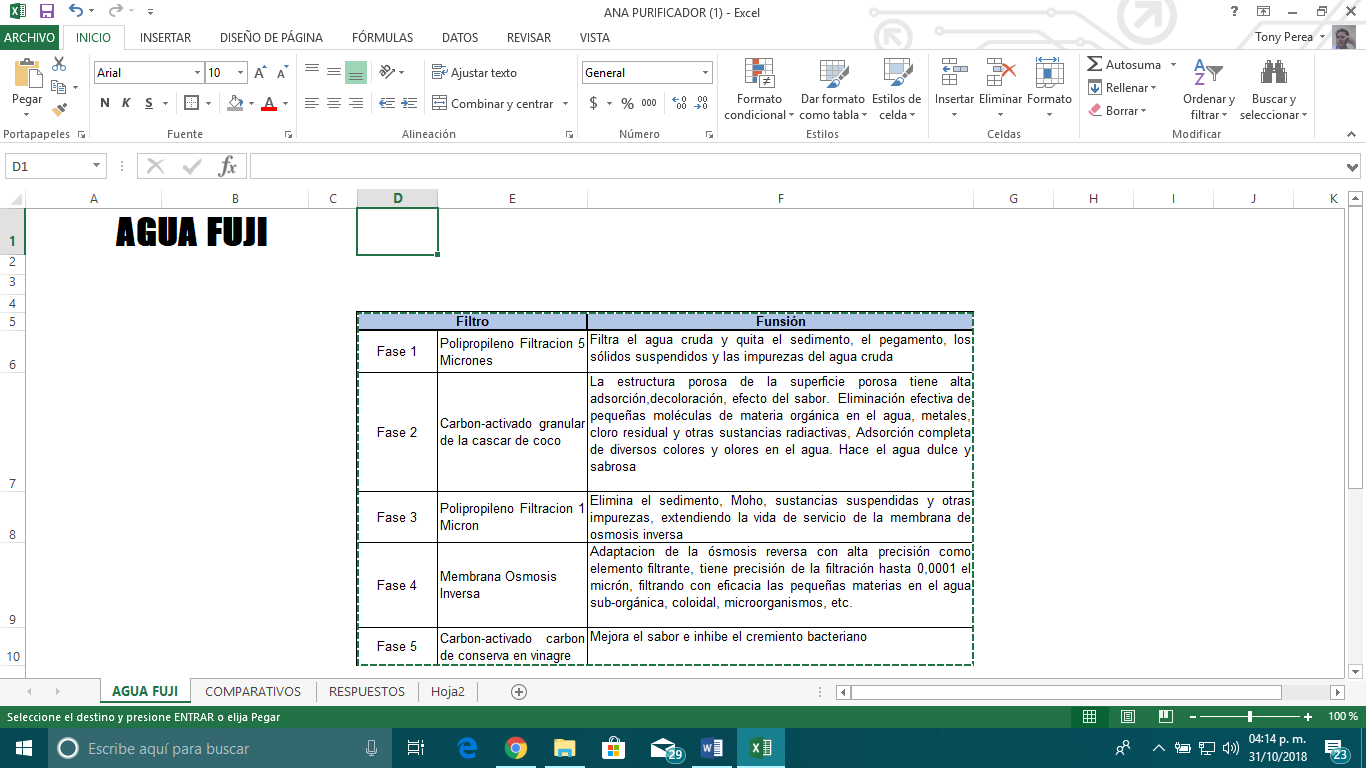Click Buscar y seleccionar binoculars icon
This screenshot has width=1366, height=768.
point(1273,74)
